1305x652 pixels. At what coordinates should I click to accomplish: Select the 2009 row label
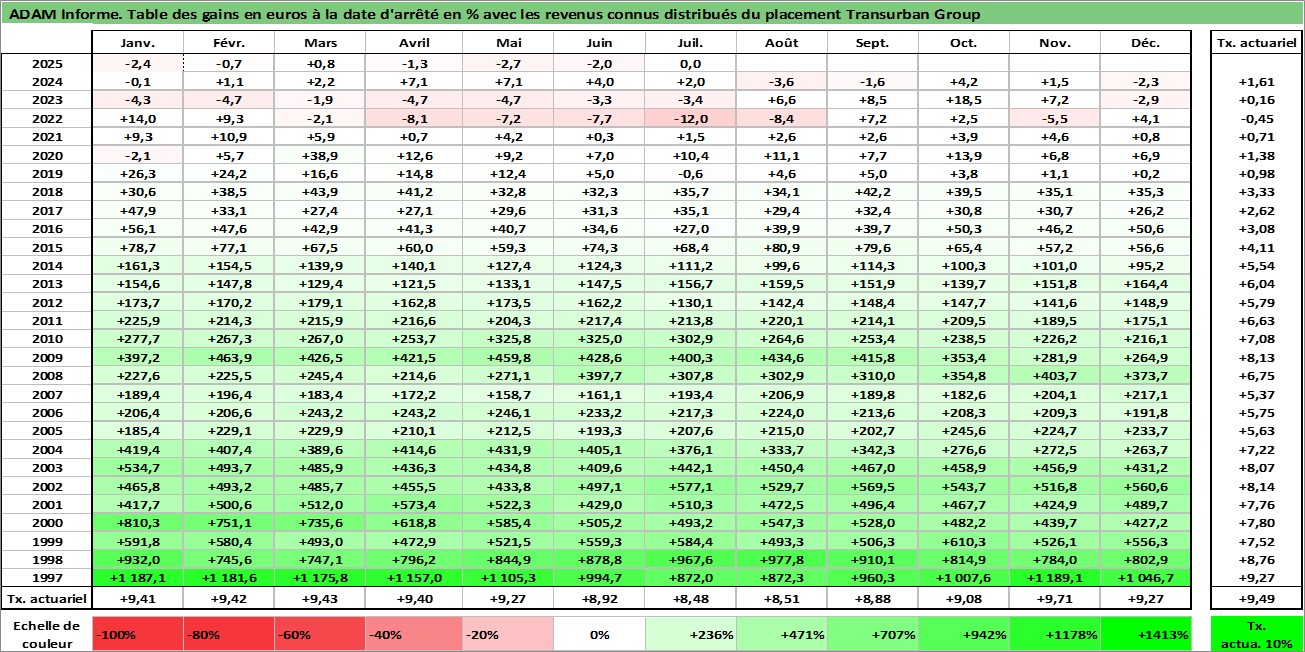[47, 357]
